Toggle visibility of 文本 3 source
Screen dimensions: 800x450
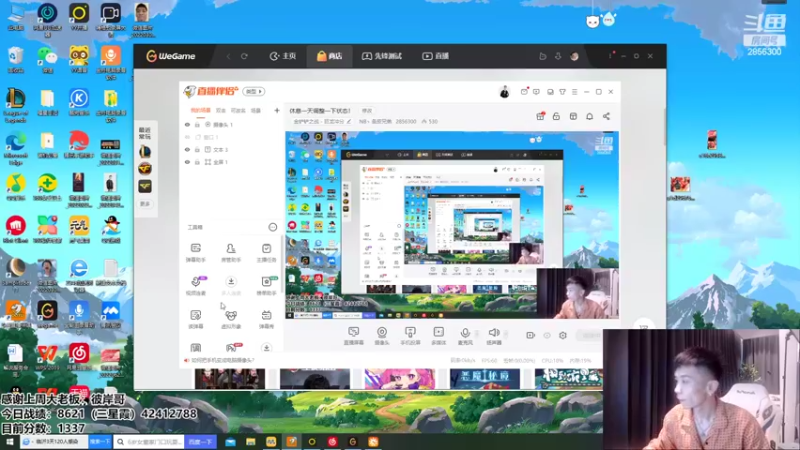click(187, 149)
